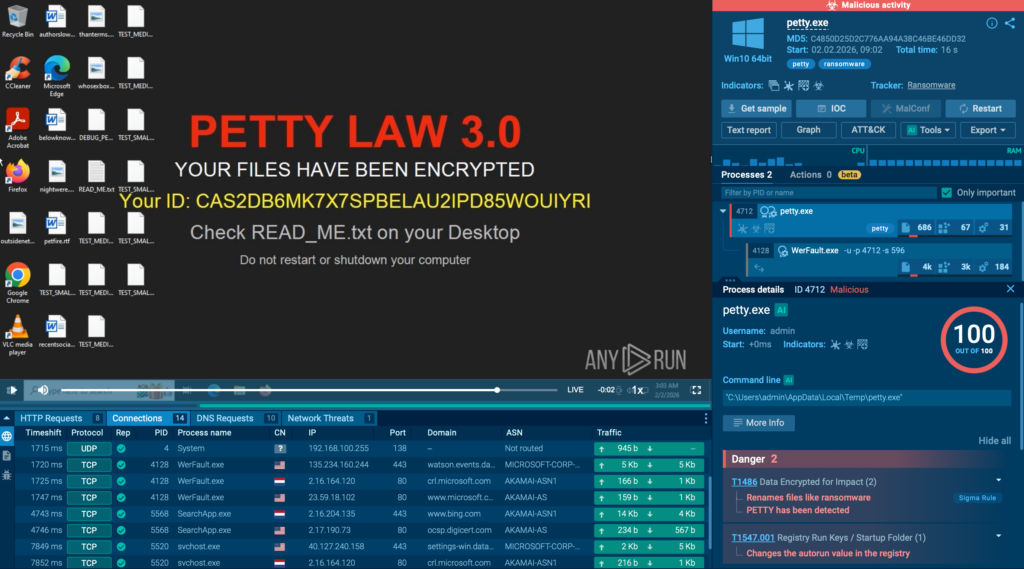Open petty.exe modules count 31
The height and width of the screenshot is (569, 1024).
[995, 228]
